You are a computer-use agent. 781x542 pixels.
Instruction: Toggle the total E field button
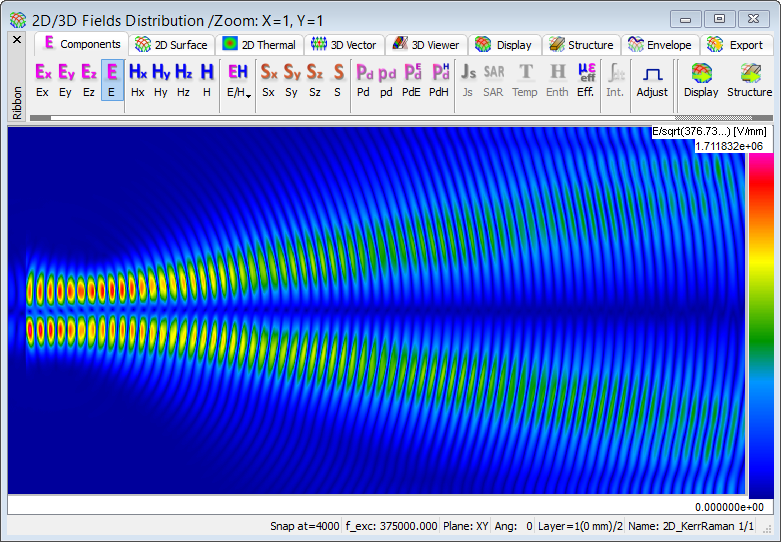point(112,79)
